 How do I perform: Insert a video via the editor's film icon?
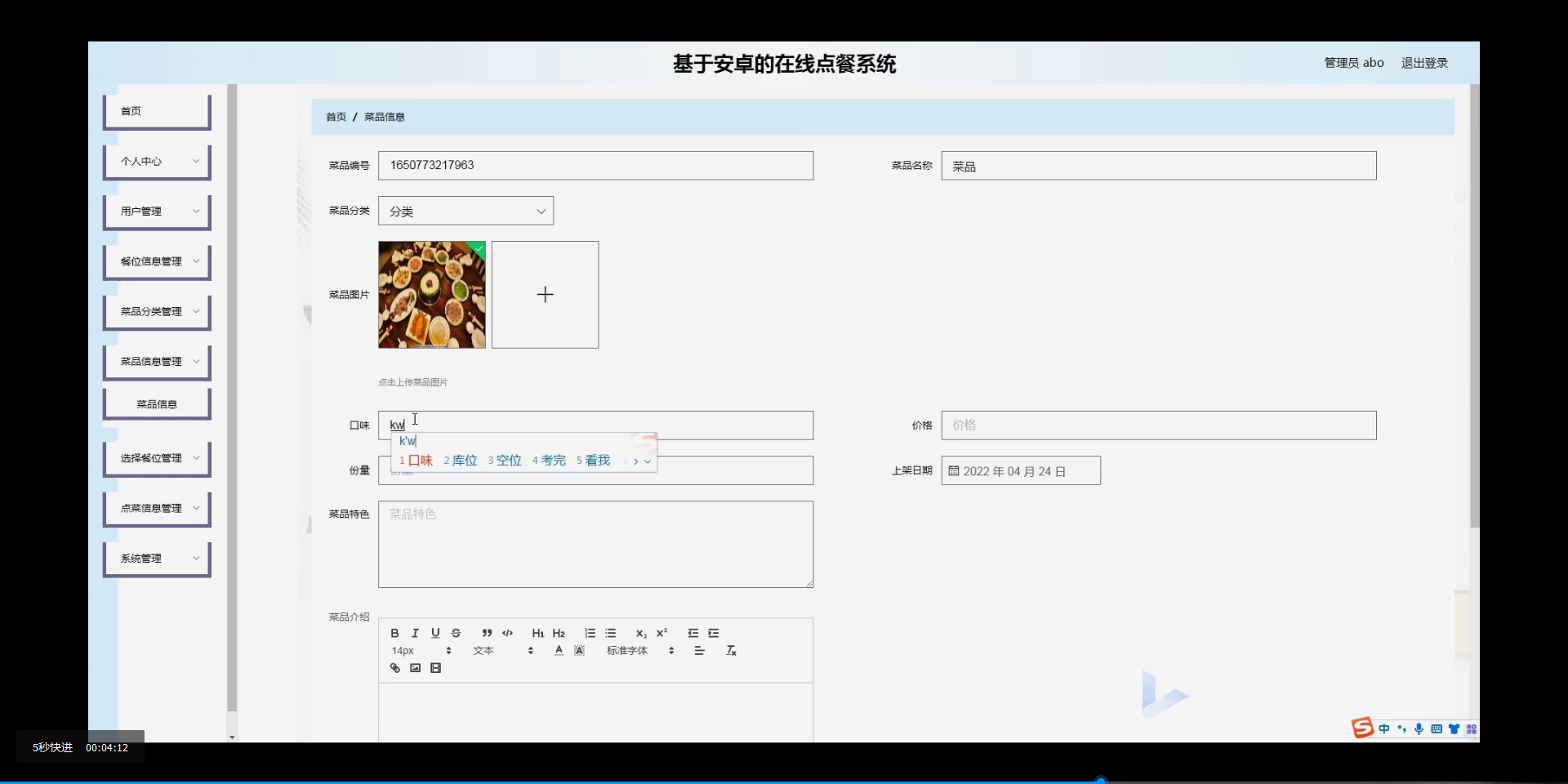[x=436, y=667]
